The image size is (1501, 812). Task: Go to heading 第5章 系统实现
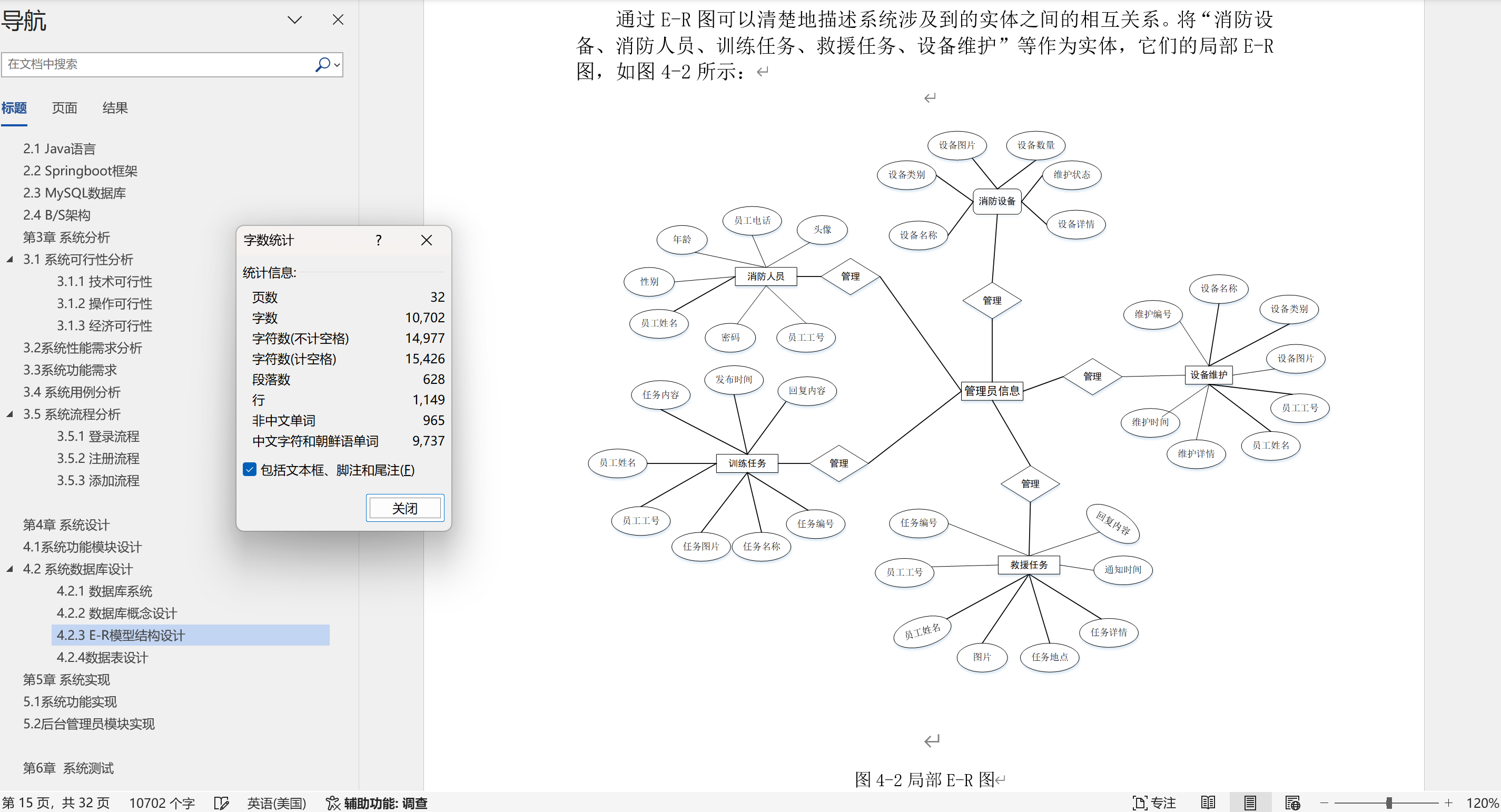click(66, 680)
